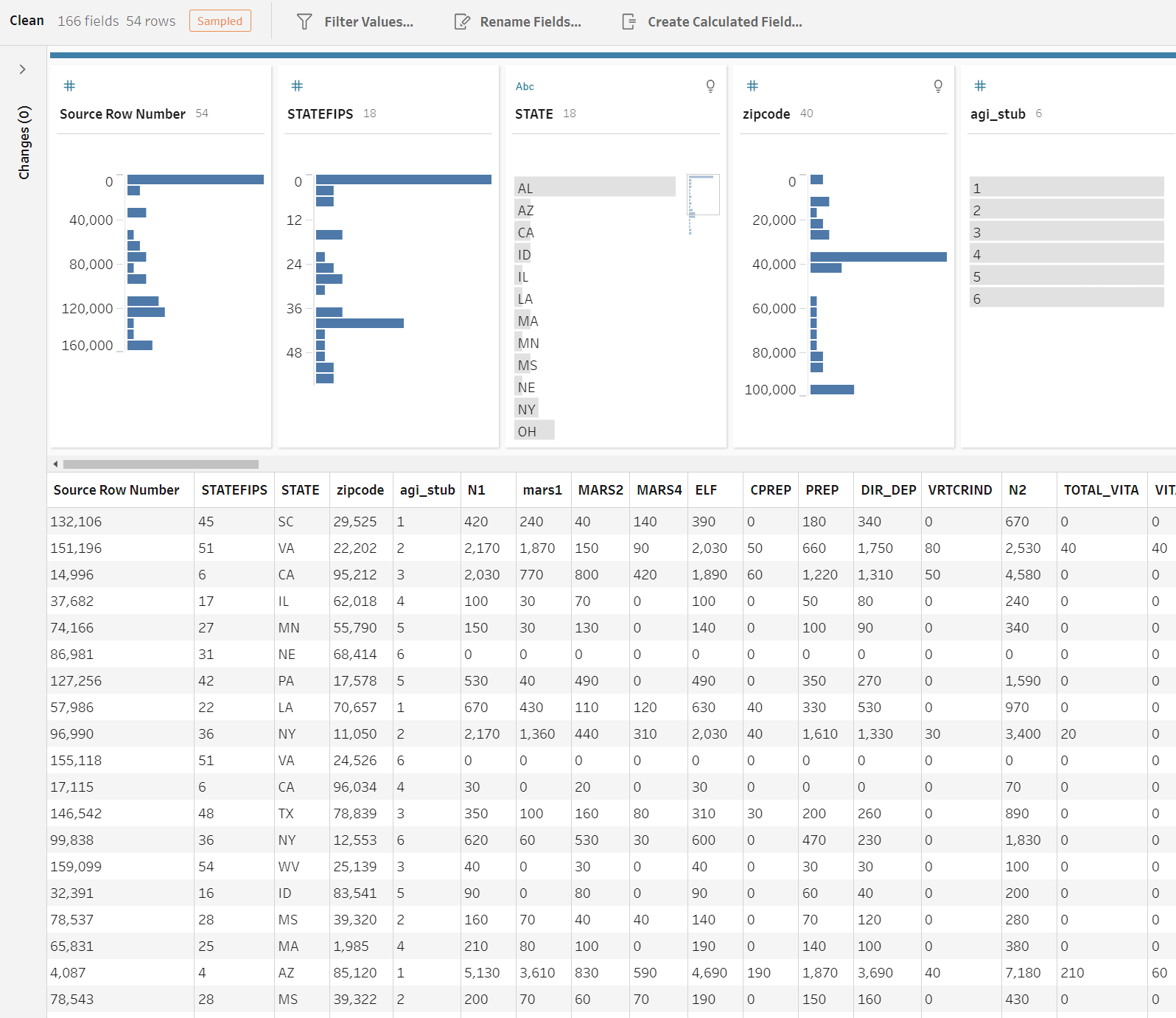This screenshot has width=1176, height=1018.
Task: Open Filter Values menu
Action: 368,22
